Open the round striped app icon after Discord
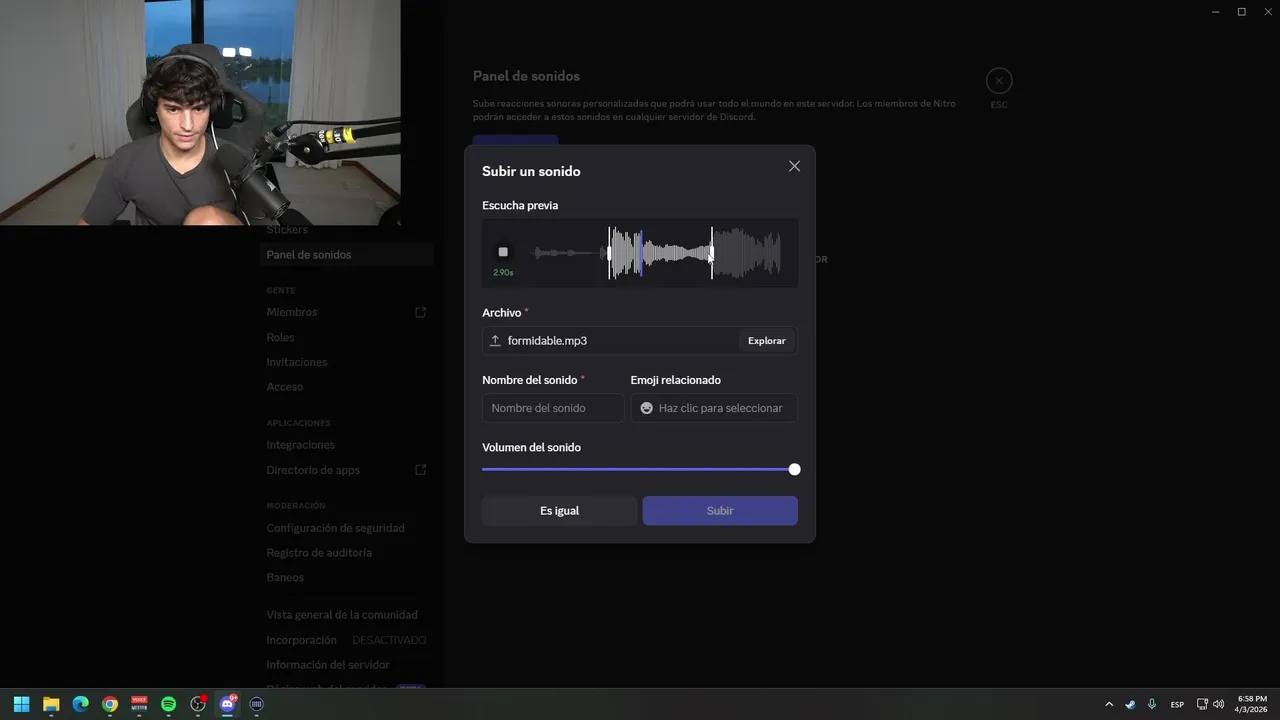 point(256,704)
